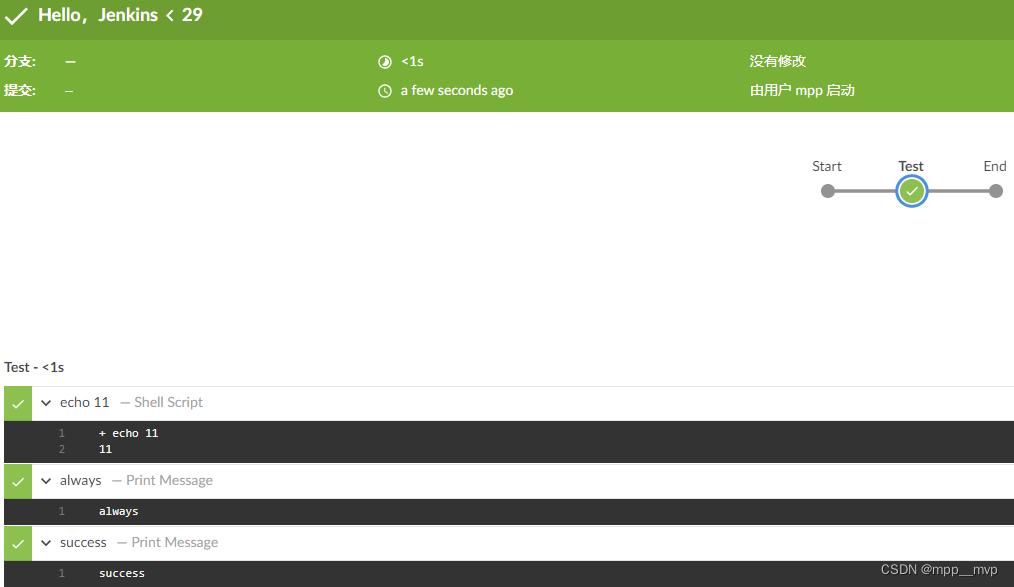Collapse the success Print Message step
Screen dimensions: 1014x587
click(x=46, y=543)
